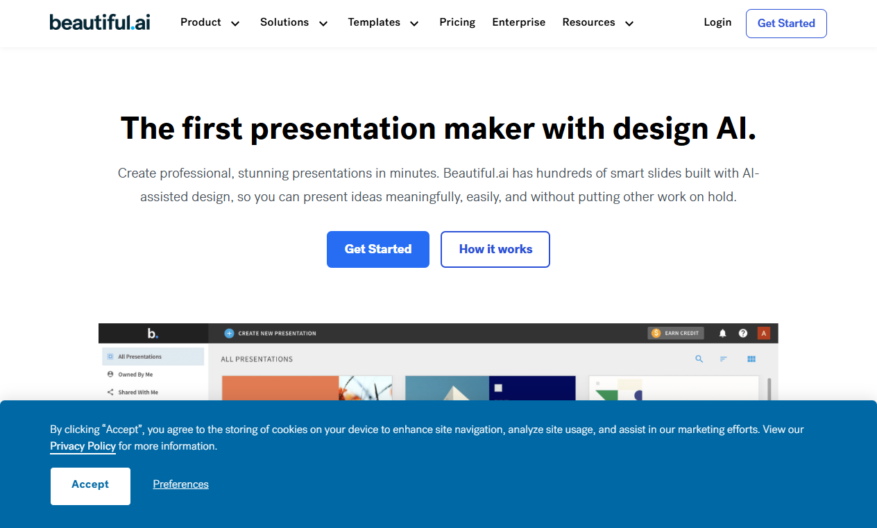Open the Templates menu
Screen dimensions: 877x528
[x=374, y=22]
